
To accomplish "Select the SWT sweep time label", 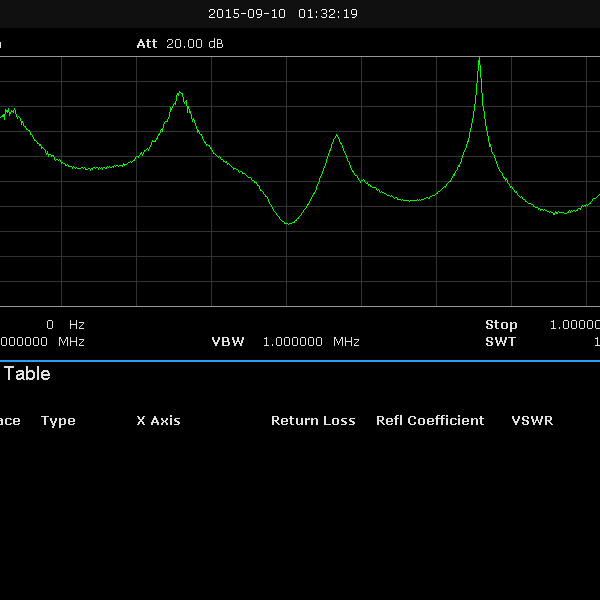I will (x=499, y=342).
